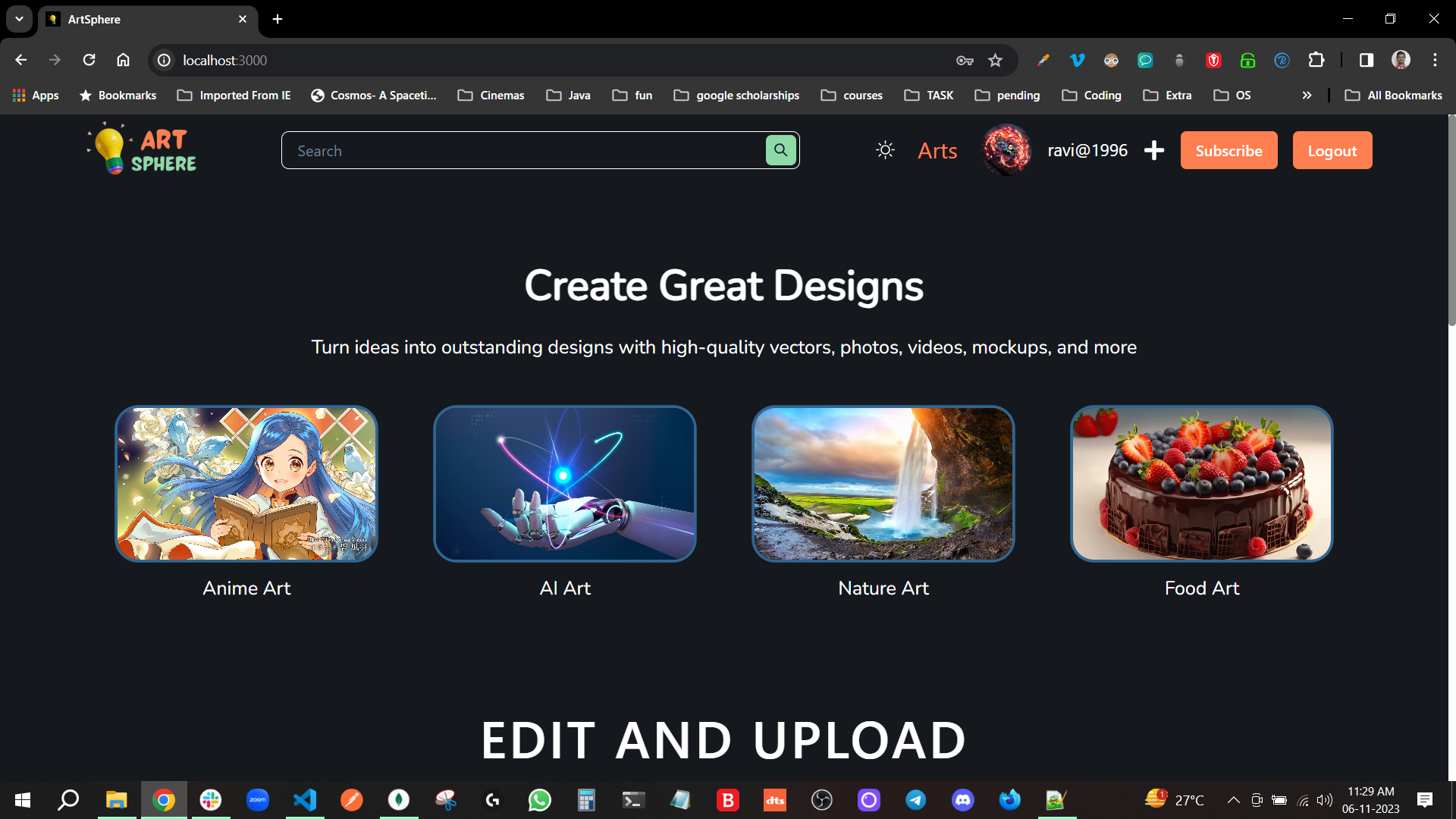
Task: Click the Nature Art category image
Action: click(884, 484)
